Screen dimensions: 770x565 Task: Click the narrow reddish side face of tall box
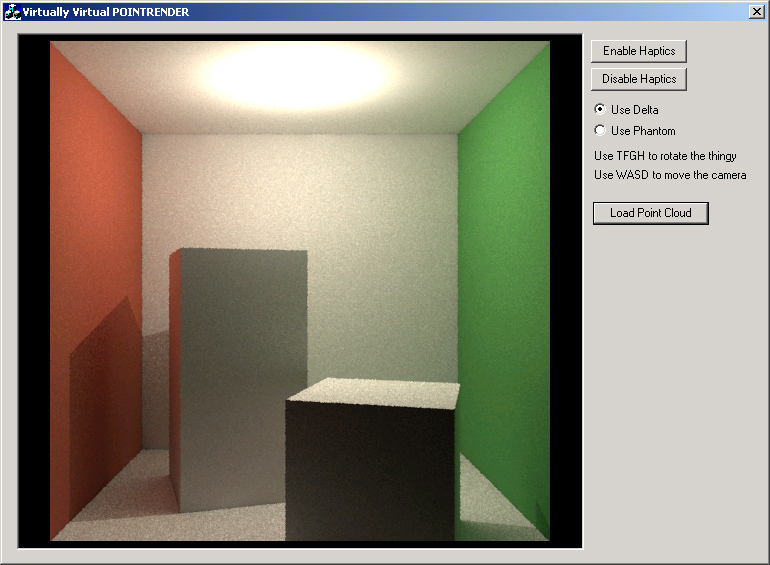[175, 380]
